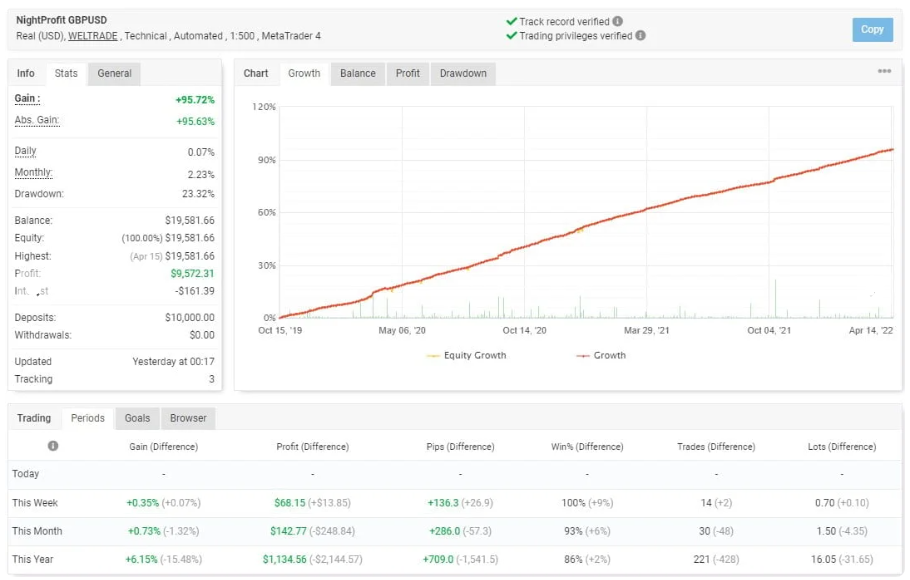
Task: Open the Drawdown chart tab
Action: click(x=463, y=73)
